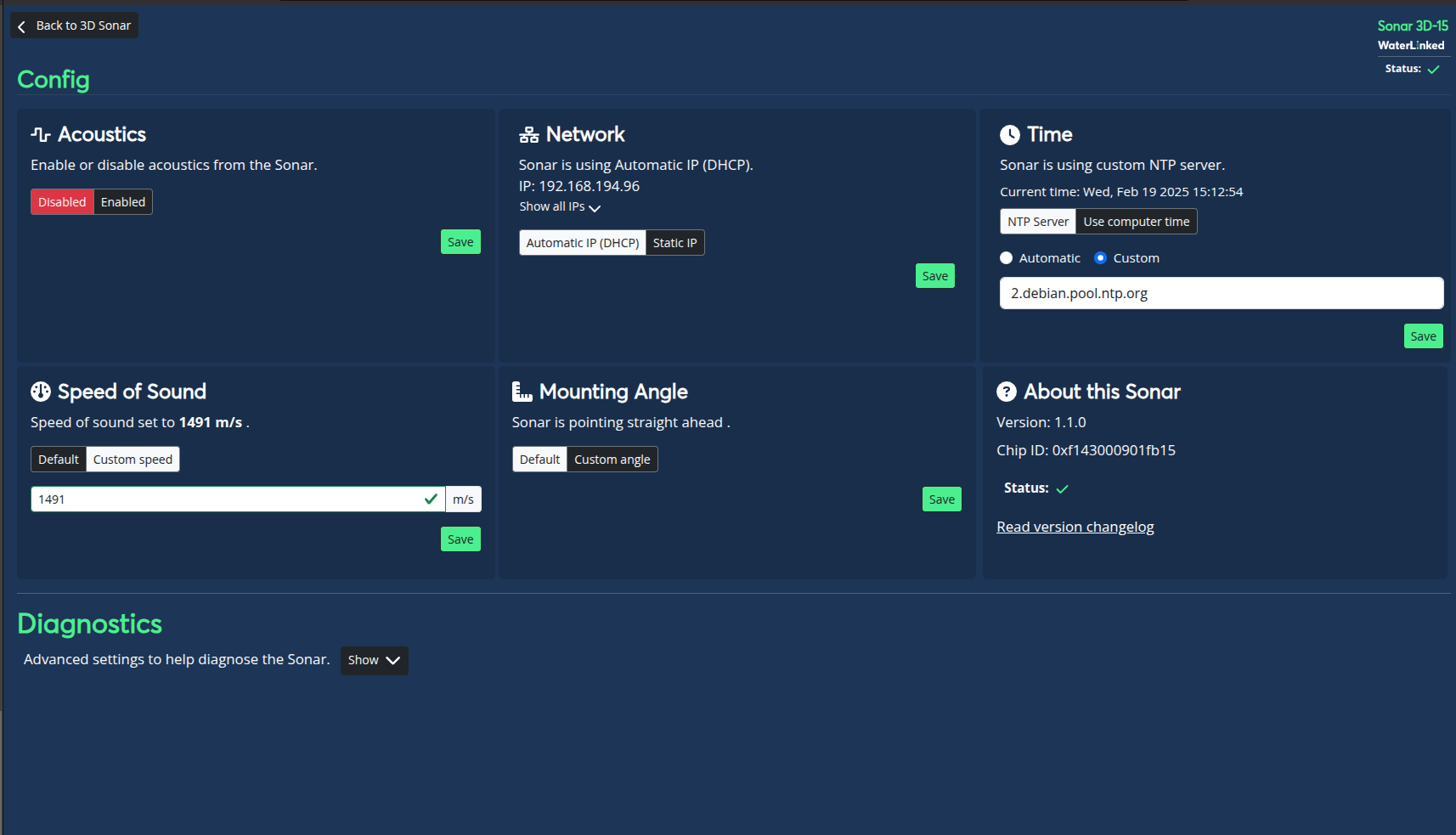
Task: Click the Mounting Angle ruler icon
Action: coord(522,392)
